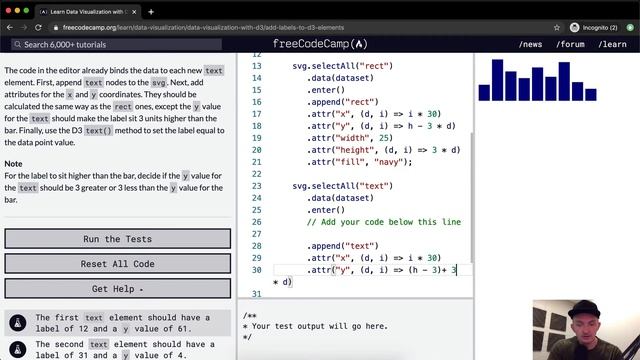Click the freeCodeCamp logo
This screenshot has height=360, width=640.
[320, 44]
